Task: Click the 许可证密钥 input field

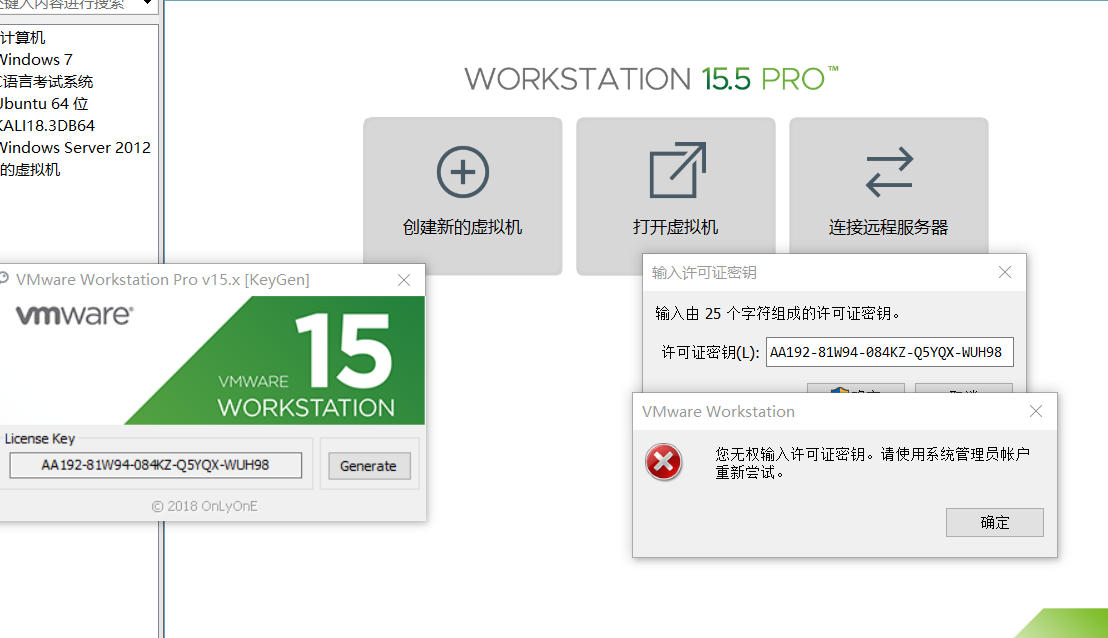Action: pyautogui.click(x=890, y=352)
